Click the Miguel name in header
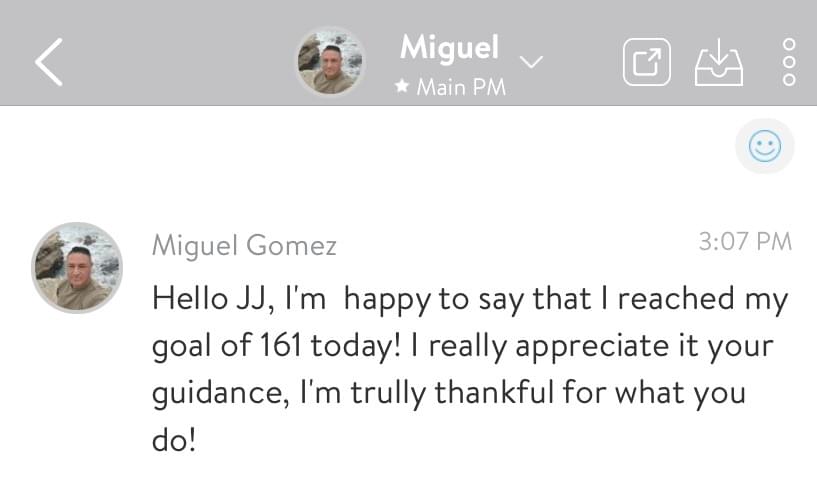 [449, 46]
